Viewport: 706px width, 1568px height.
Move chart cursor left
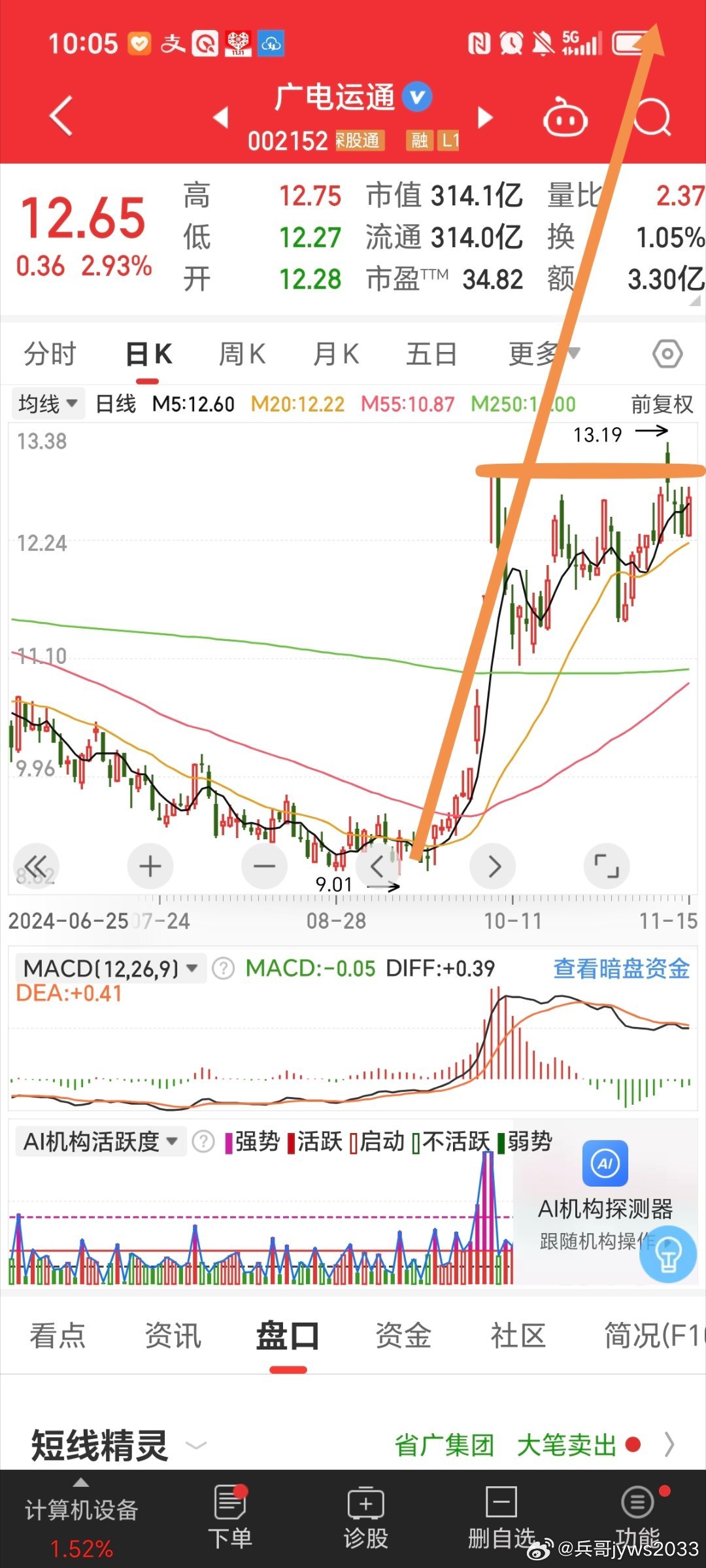(378, 866)
